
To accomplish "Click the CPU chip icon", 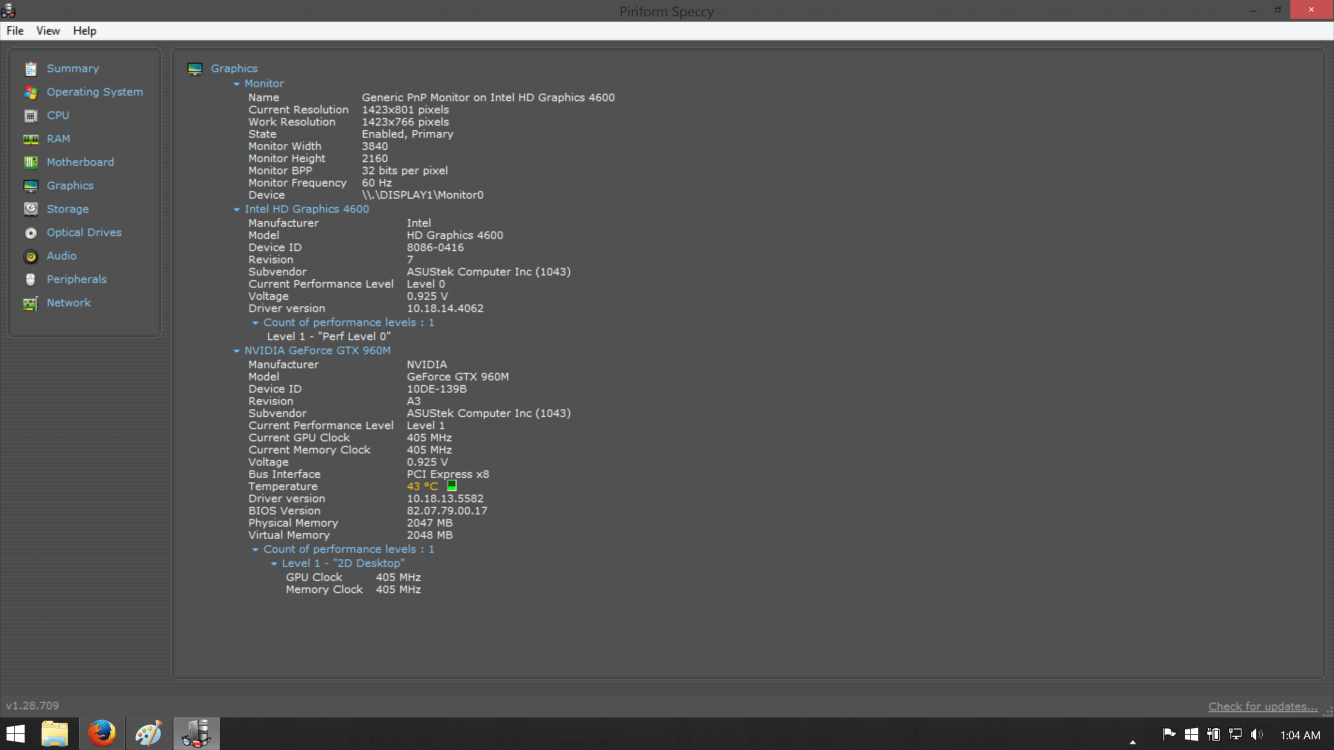I will coord(31,116).
